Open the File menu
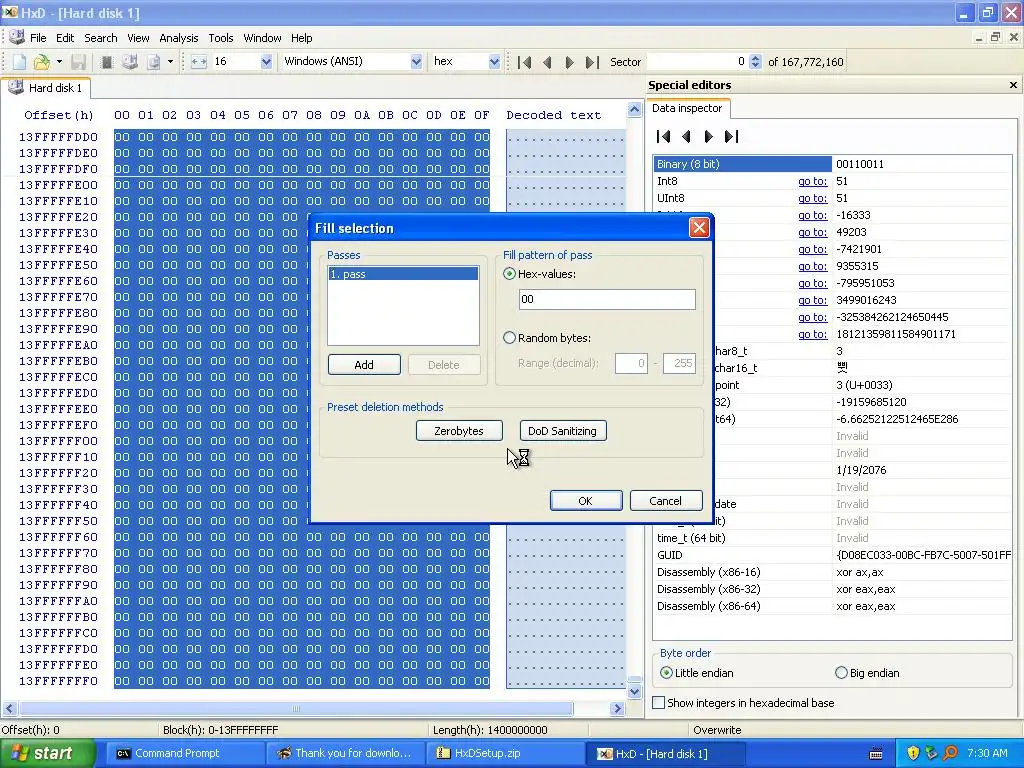The height and width of the screenshot is (768, 1024). click(x=38, y=38)
